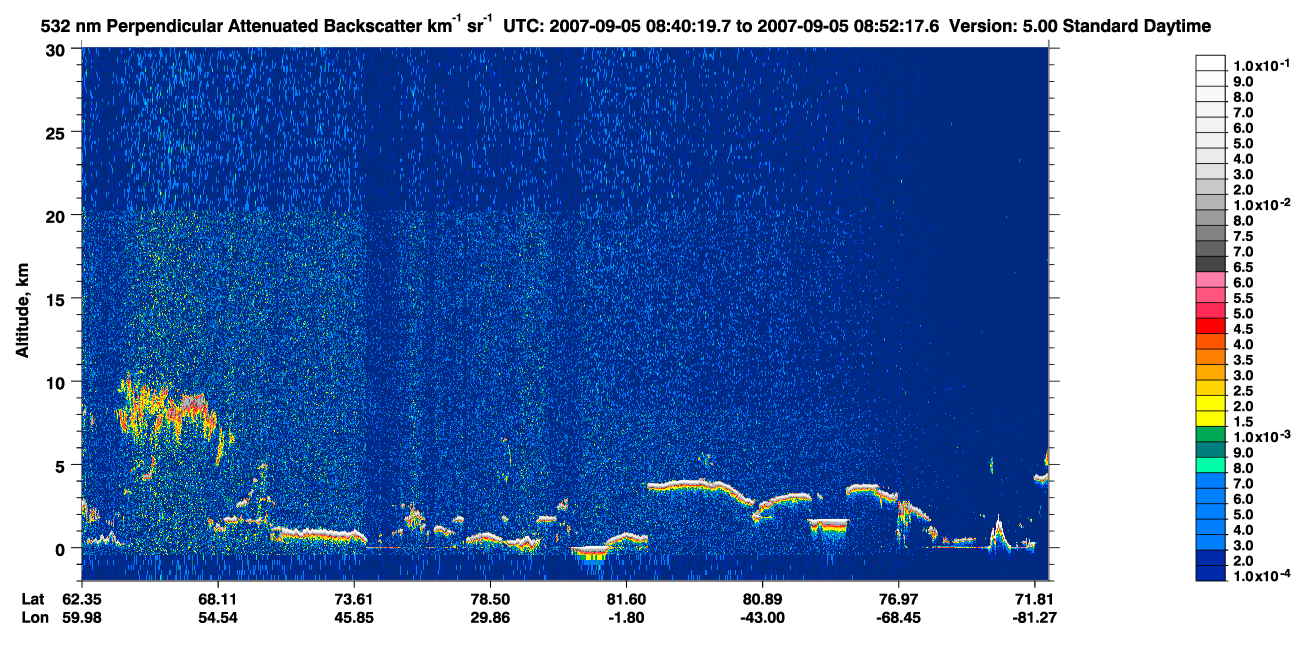Click the colorbar label 1.0x10-3
The image size is (1300, 667).
[1261, 437]
